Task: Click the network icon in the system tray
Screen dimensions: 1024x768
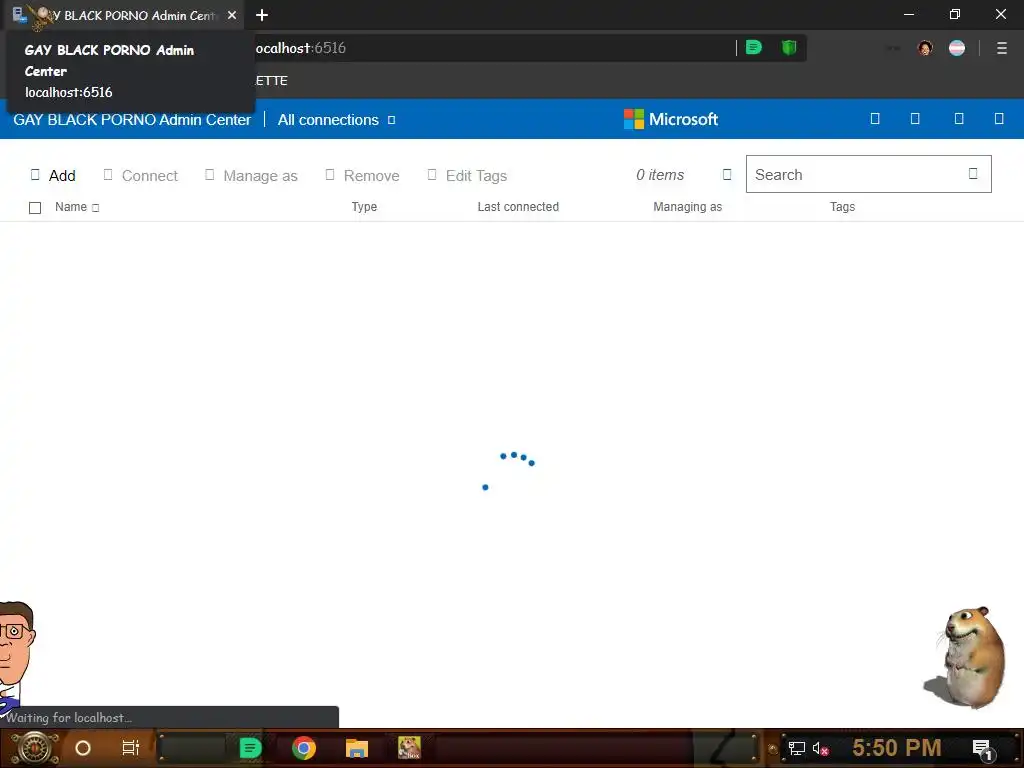Action: 797,748
